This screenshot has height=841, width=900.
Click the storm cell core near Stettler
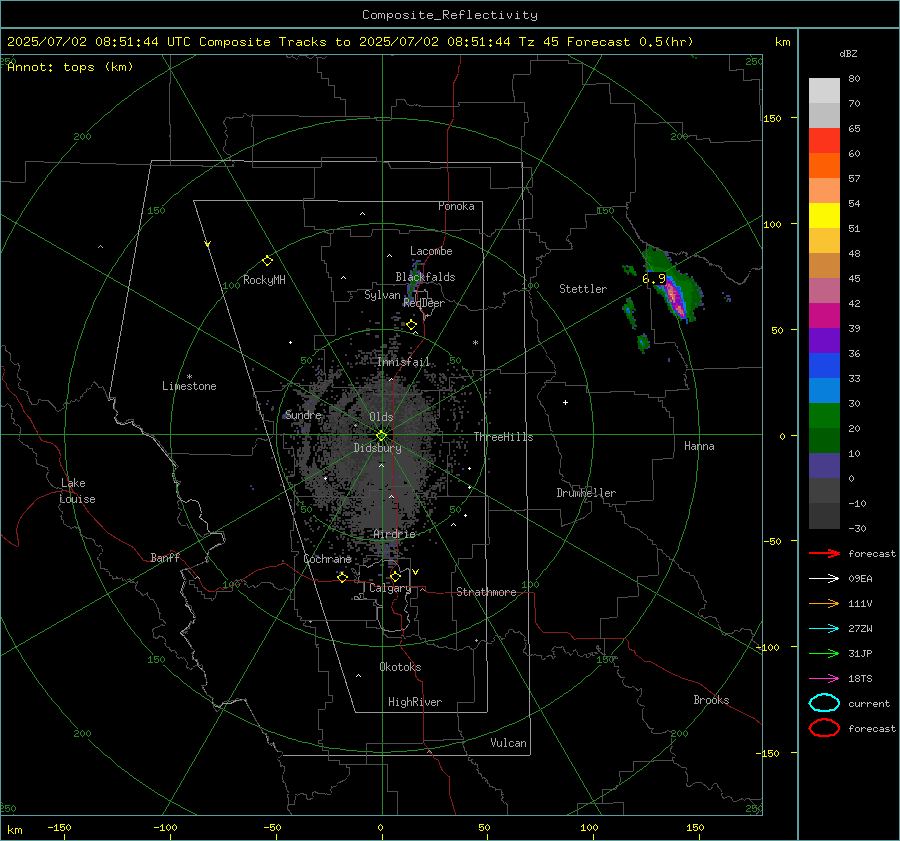pos(674,297)
